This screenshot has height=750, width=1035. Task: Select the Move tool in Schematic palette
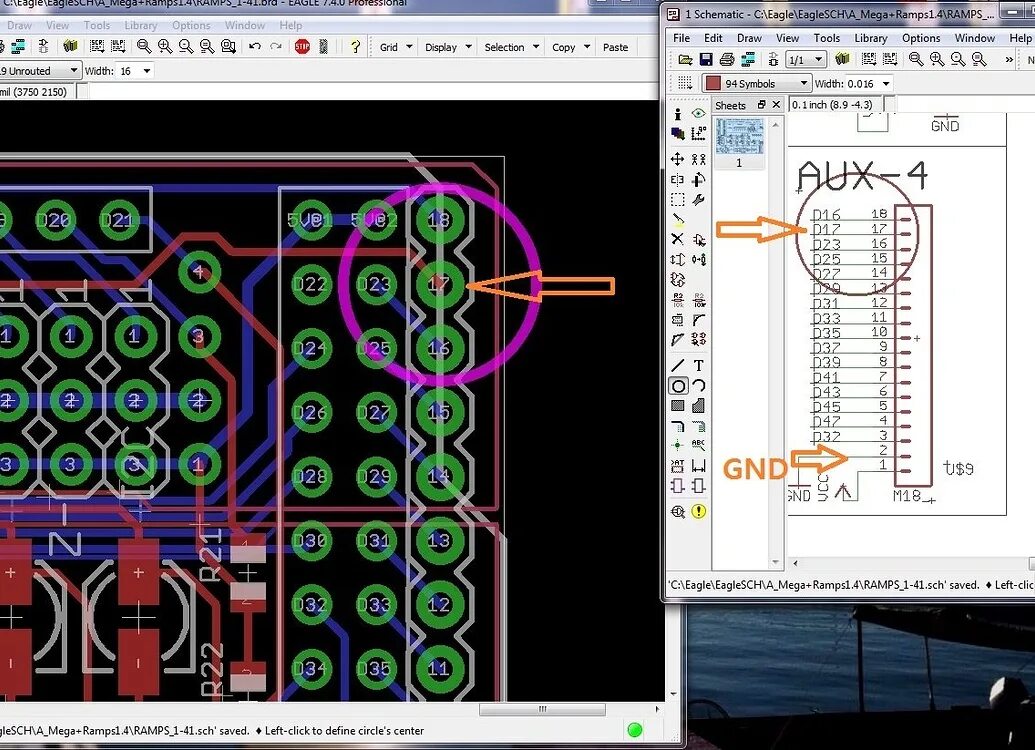(x=677, y=159)
